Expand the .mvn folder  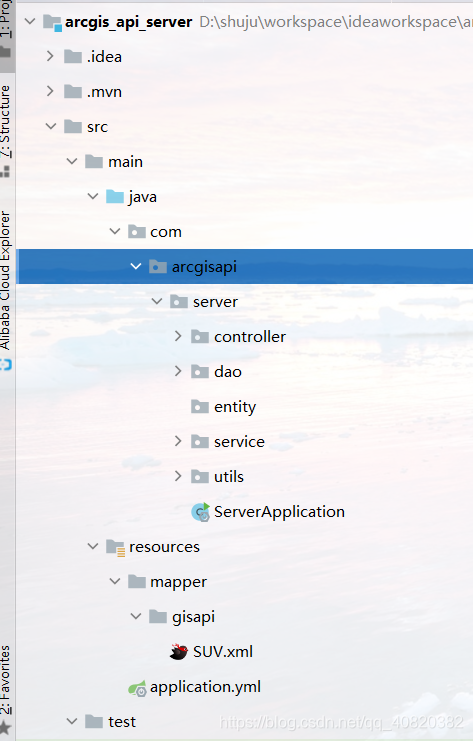50,91
